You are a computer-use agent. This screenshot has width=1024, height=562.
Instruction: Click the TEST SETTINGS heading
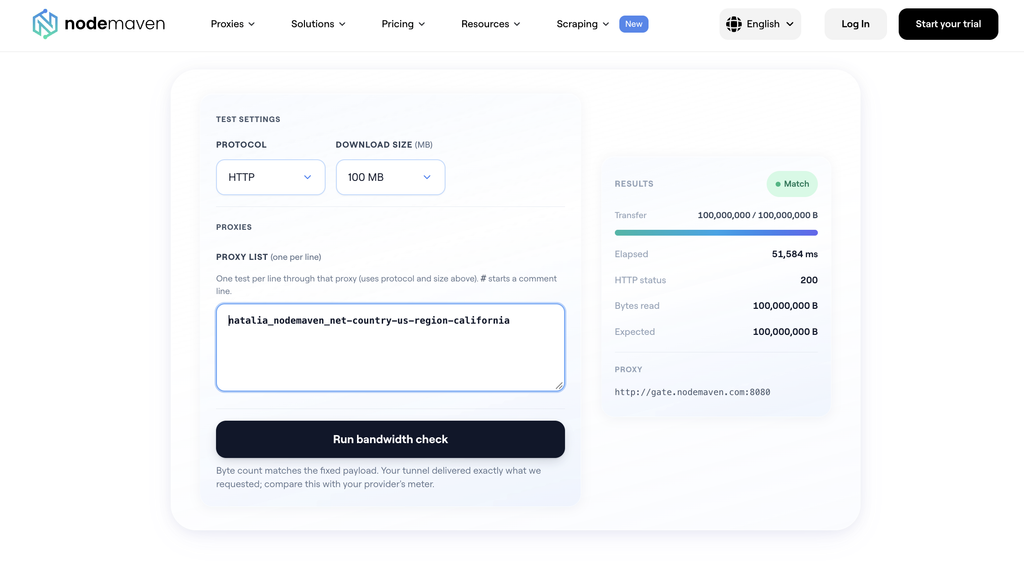(x=248, y=119)
